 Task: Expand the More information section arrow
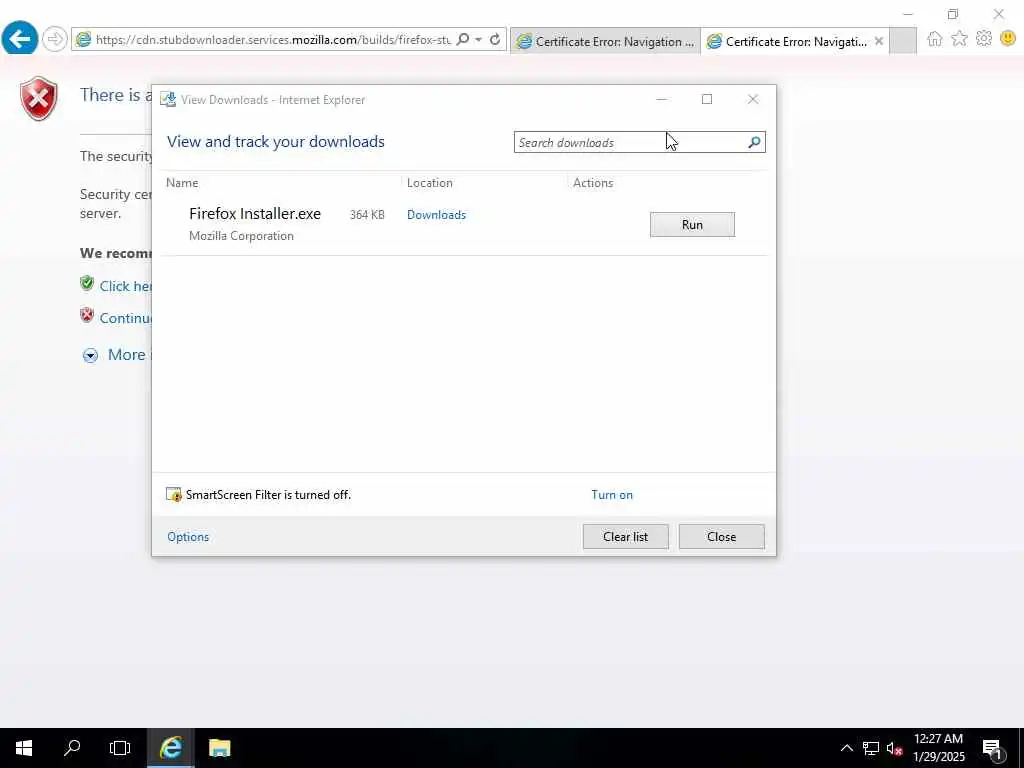coord(90,355)
